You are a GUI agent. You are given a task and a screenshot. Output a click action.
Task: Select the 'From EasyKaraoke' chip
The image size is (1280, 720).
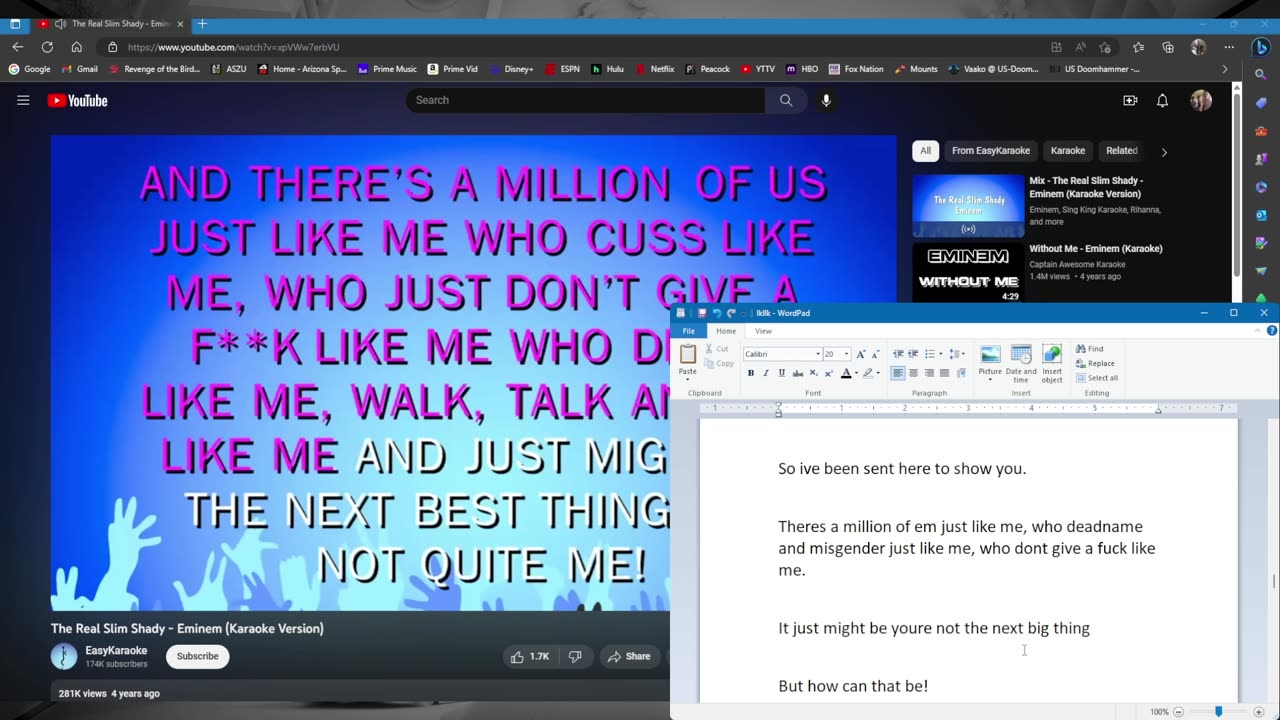[991, 151]
